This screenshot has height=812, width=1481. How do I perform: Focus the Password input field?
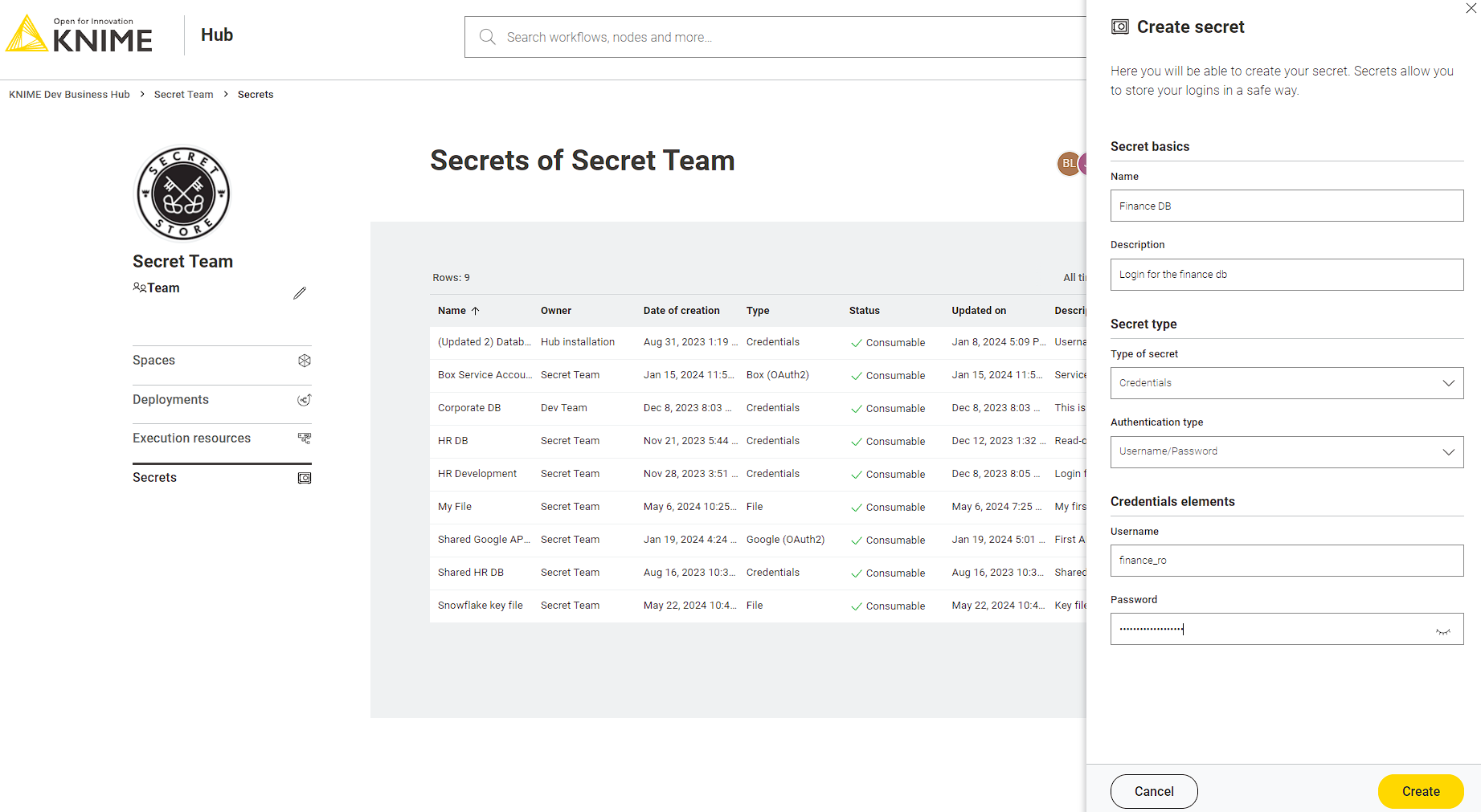coord(1287,629)
